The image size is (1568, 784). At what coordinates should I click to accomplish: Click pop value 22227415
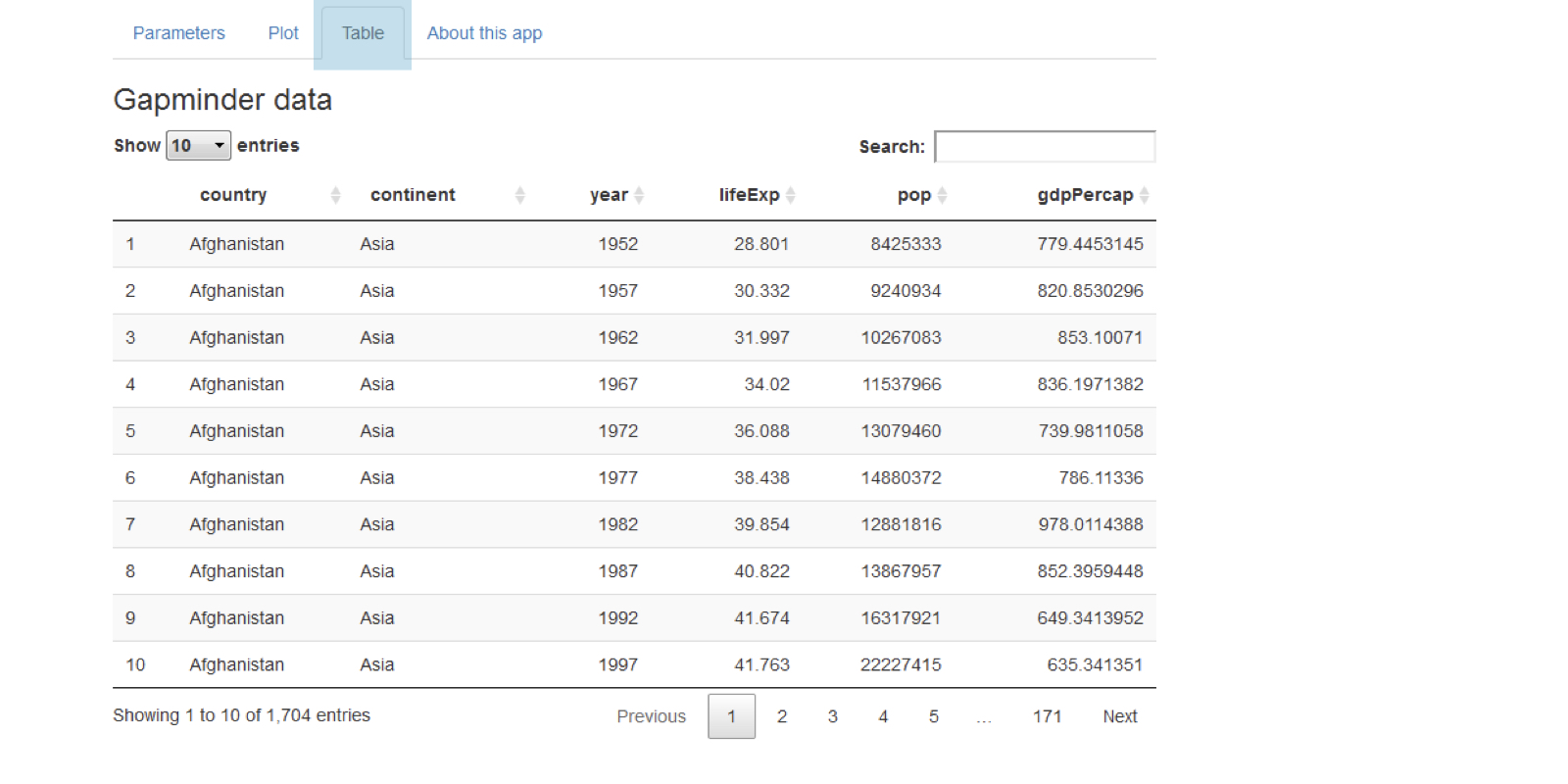tap(902, 665)
